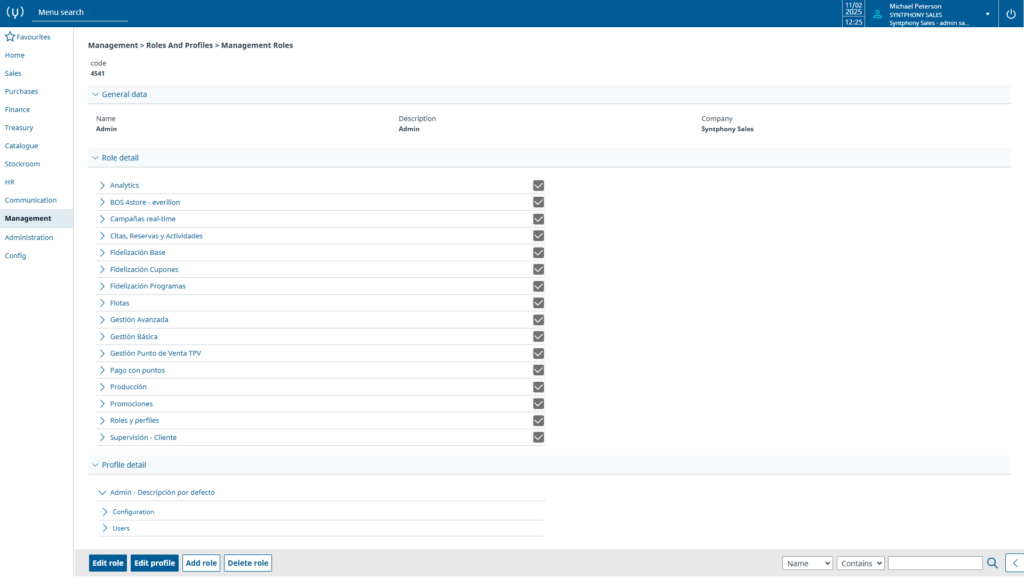Open the HR menu item
The image size is (1024, 578).
point(9,182)
